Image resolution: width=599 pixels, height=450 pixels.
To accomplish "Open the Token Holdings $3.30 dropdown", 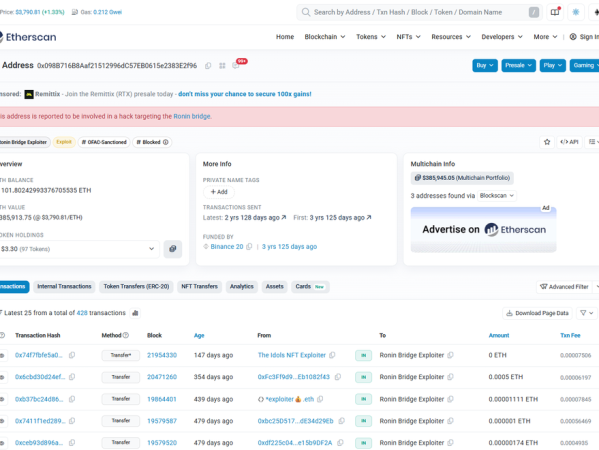I will pyautogui.click(x=79, y=249).
